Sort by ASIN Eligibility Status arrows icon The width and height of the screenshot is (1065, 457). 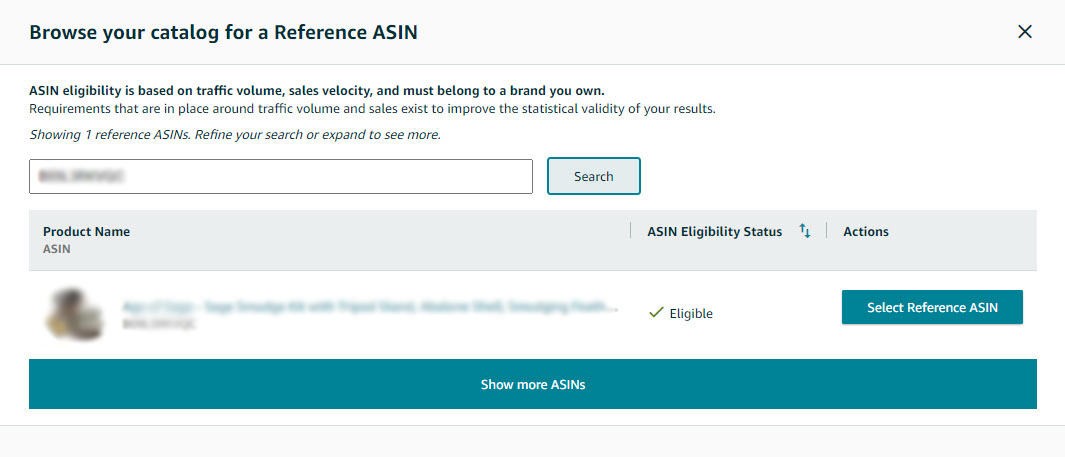(x=805, y=231)
